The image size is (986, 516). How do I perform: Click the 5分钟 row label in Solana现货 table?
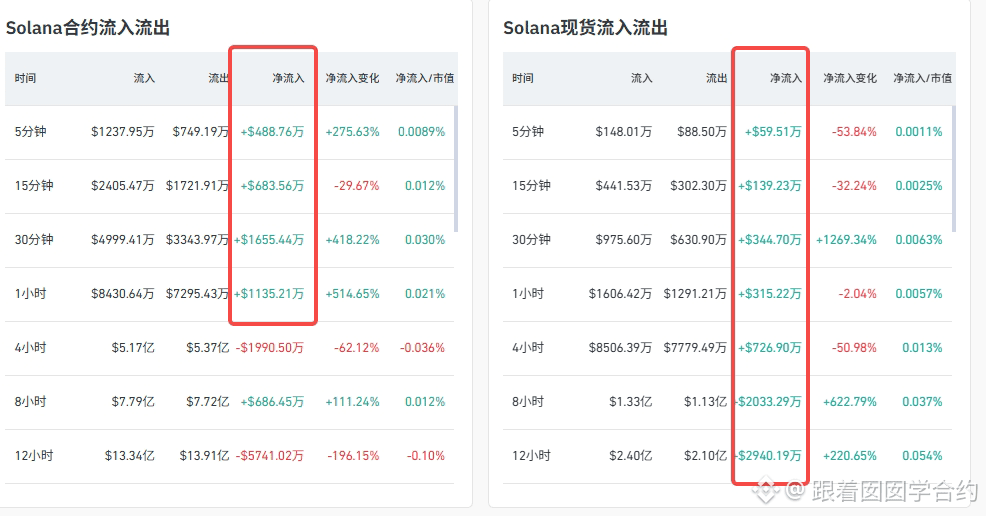528,132
